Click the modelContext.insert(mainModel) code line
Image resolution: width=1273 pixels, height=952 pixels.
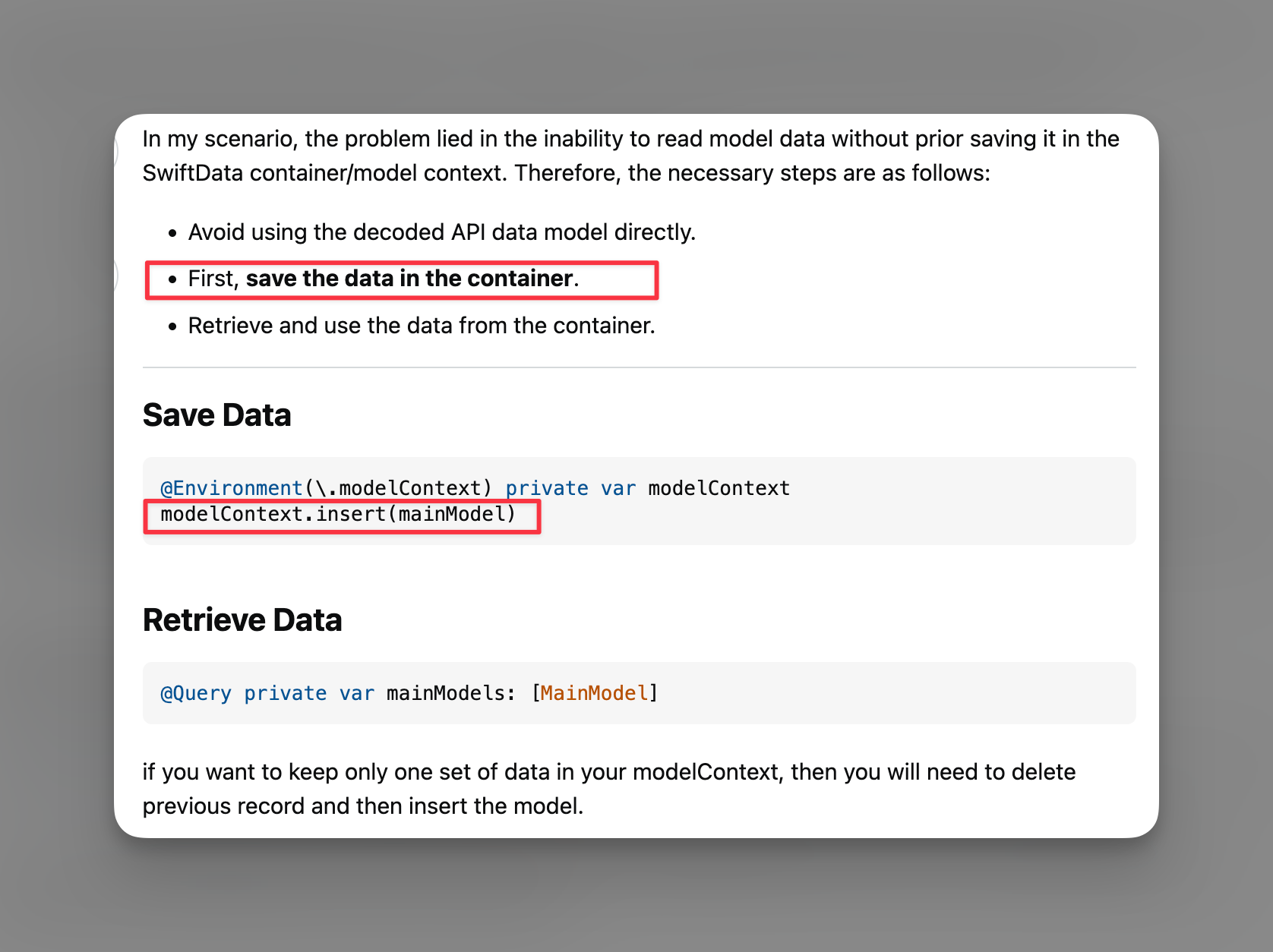pyautogui.click(x=338, y=515)
